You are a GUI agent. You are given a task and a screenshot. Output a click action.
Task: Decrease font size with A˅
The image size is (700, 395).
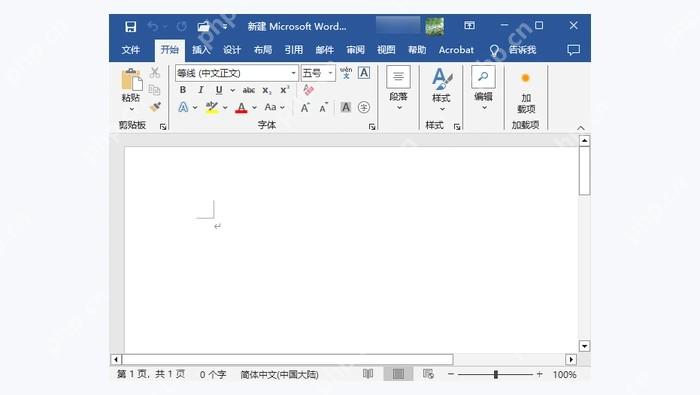tap(323, 107)
